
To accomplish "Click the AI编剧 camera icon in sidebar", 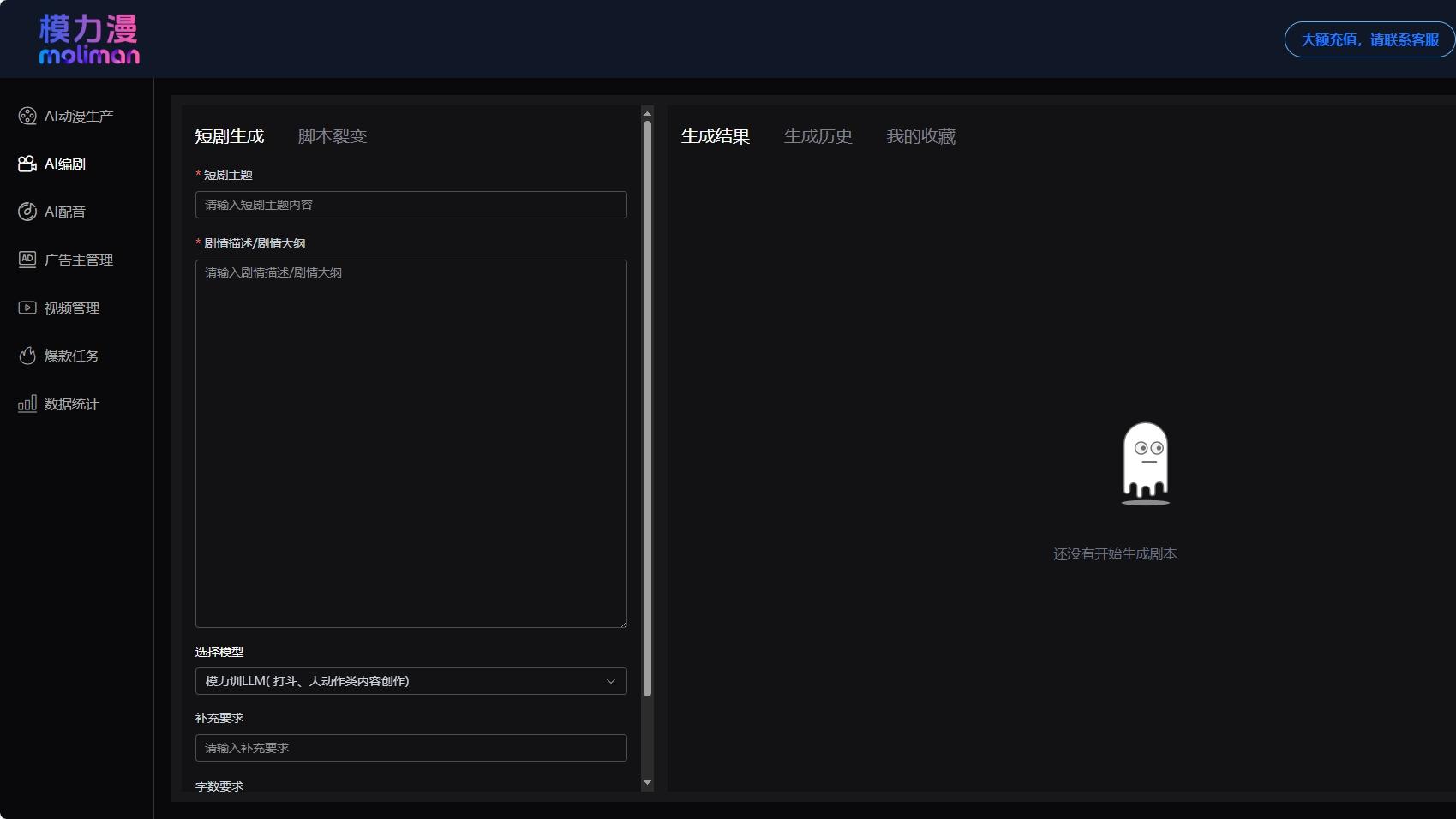I will click(27, 164).
